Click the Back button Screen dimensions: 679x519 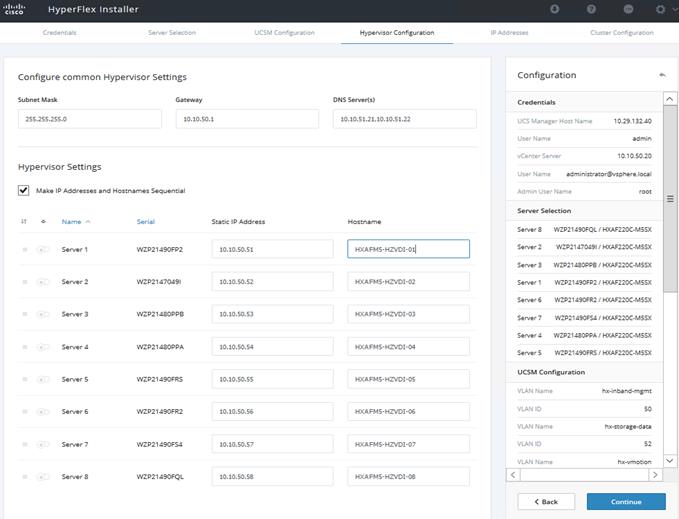[x=546, y=502]
